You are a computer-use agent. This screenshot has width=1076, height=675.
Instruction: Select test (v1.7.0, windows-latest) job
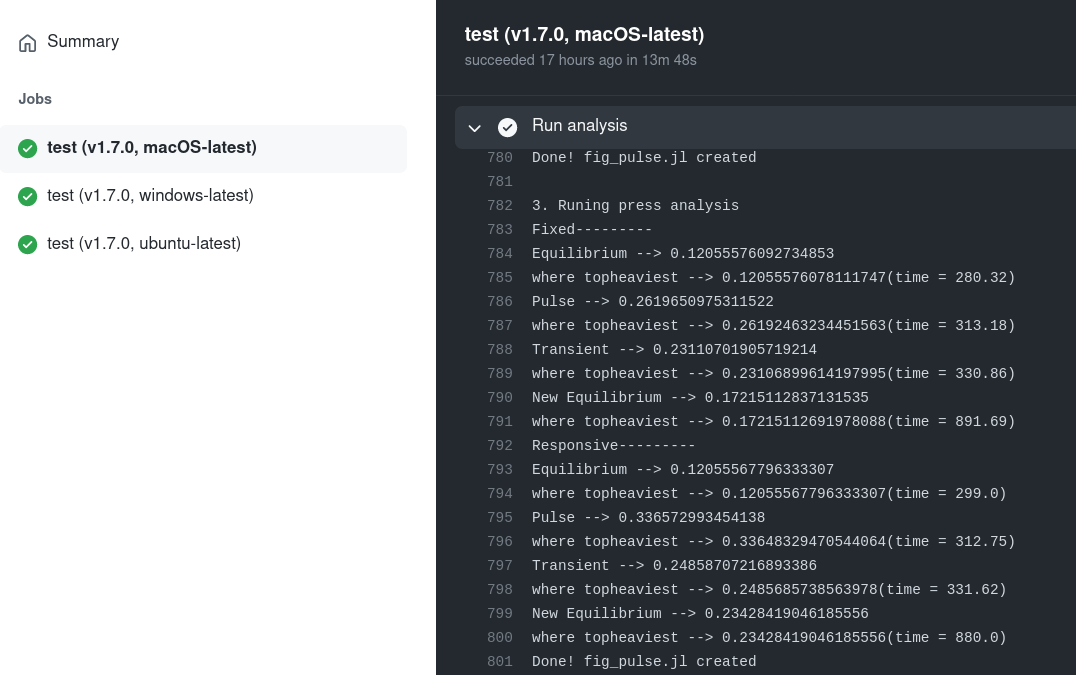click(x=203, y=196)
